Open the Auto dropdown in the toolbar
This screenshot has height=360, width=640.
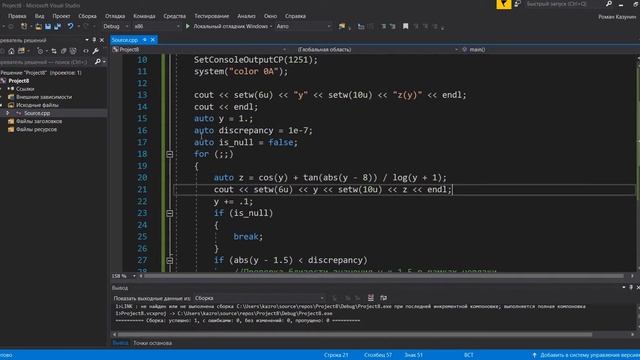click(x=303, y=26)
